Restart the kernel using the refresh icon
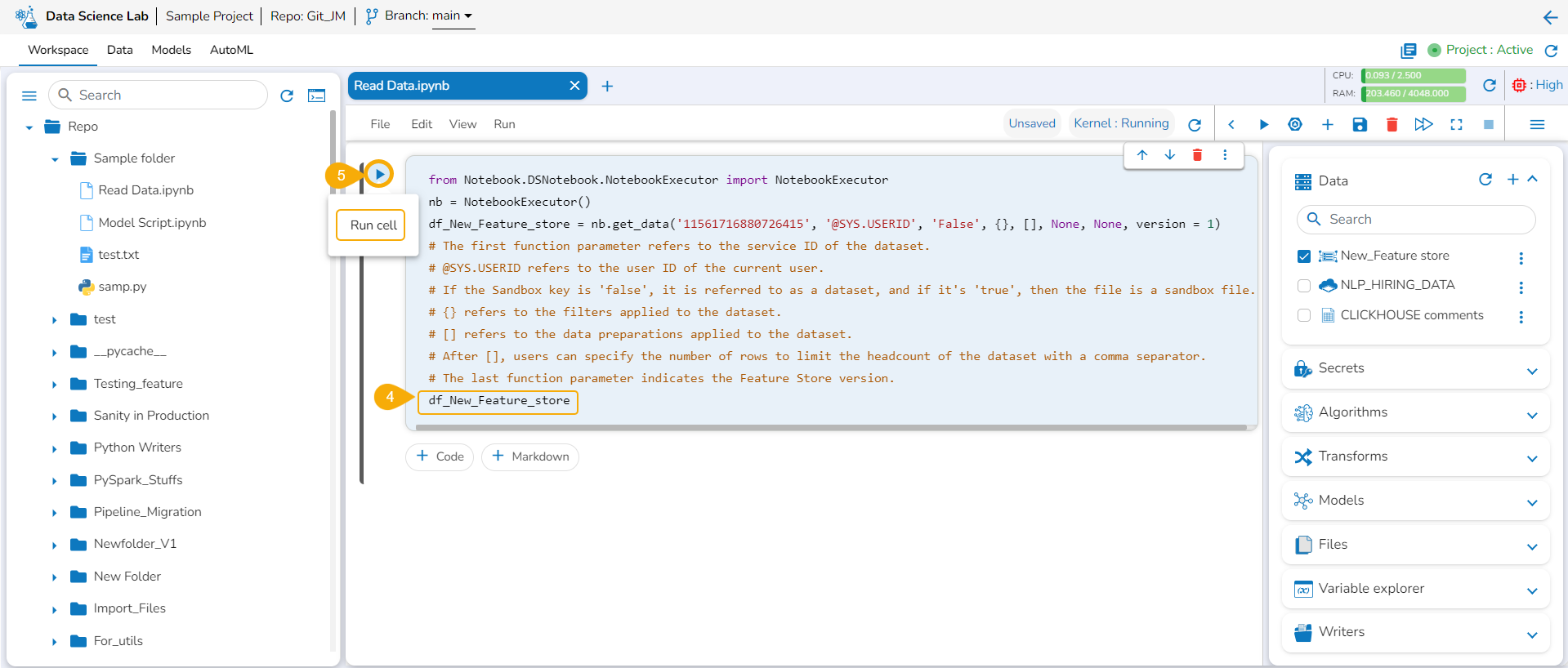The height and width of the screenshot is (668, 1568). (x=1195, y=125)
